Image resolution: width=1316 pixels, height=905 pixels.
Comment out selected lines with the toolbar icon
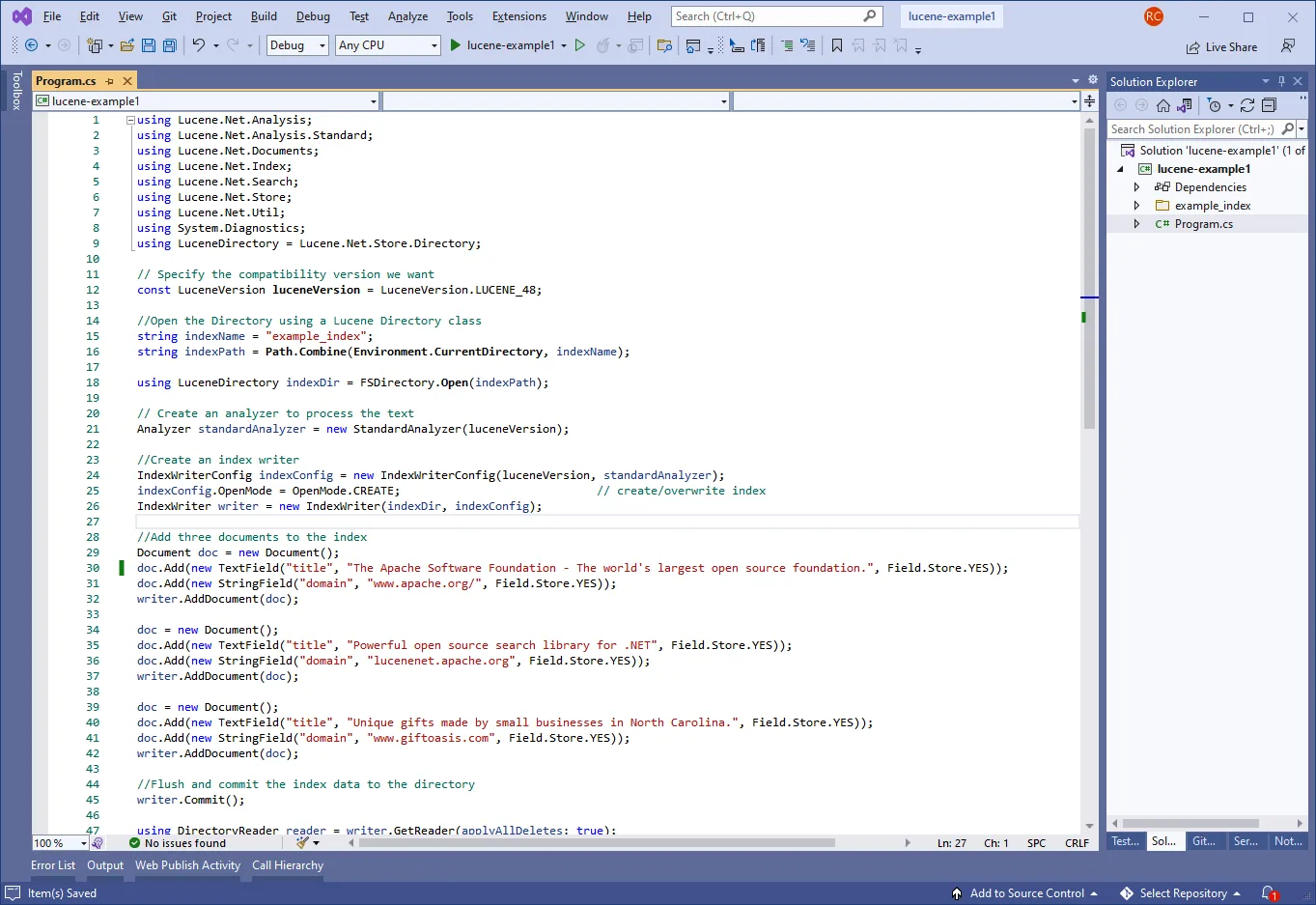coord(787,45)
